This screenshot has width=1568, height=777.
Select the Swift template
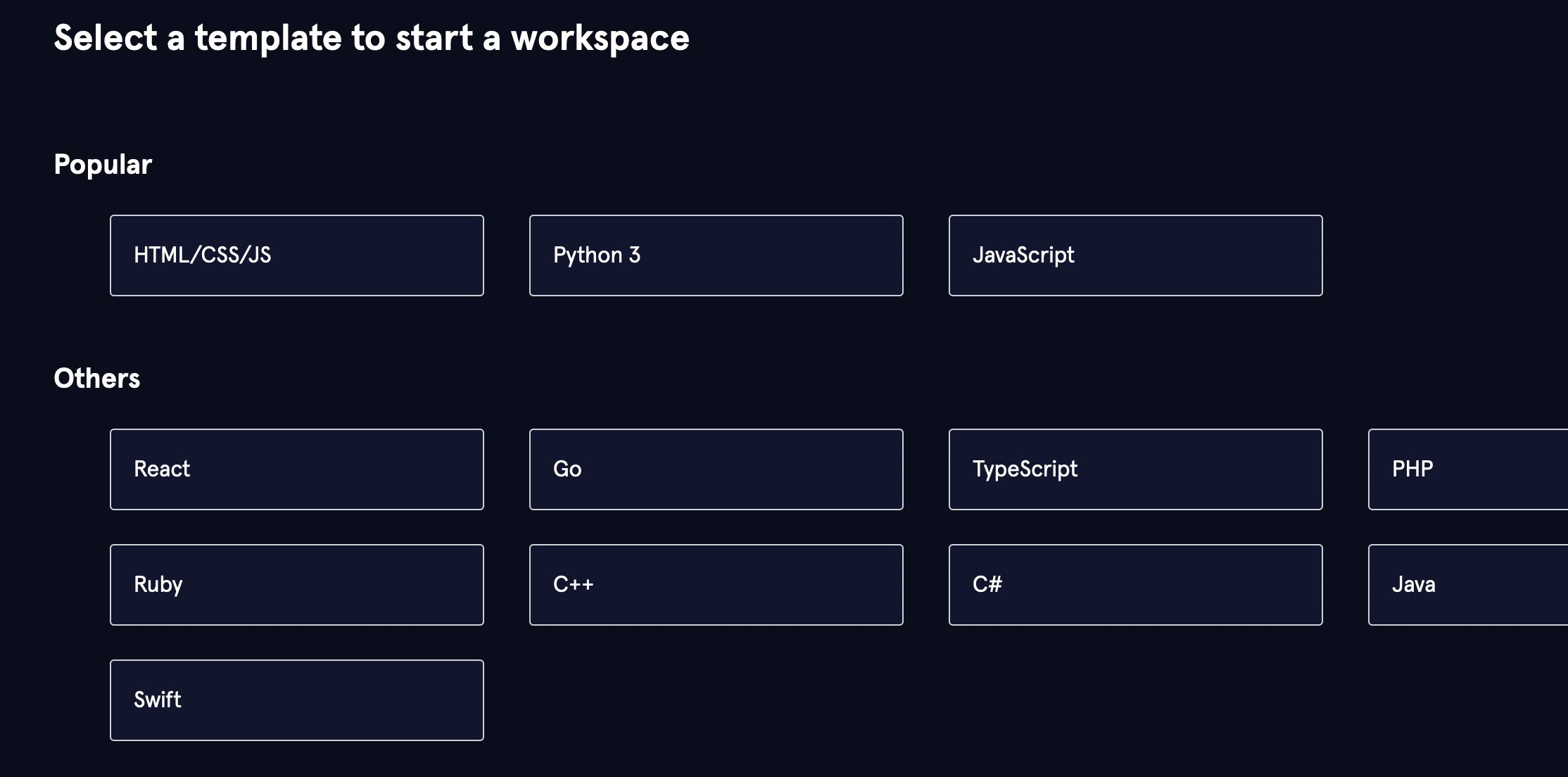(x=296, y=700)
